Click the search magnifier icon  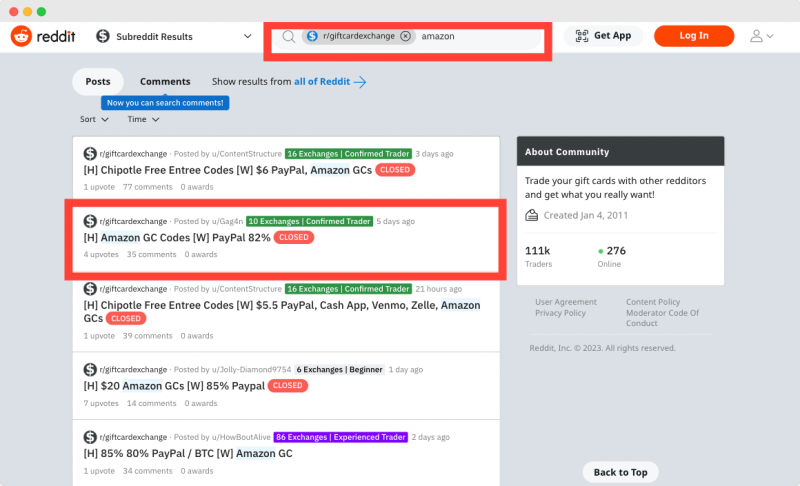289,36
